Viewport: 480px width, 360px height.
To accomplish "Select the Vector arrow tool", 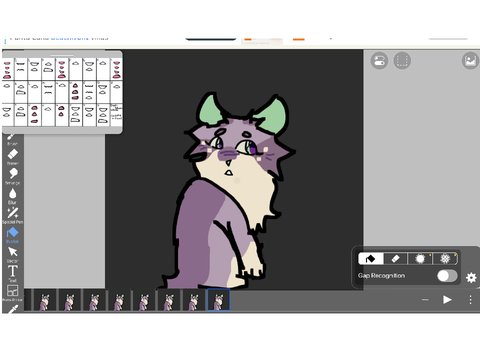I will (x=13, y=254).
